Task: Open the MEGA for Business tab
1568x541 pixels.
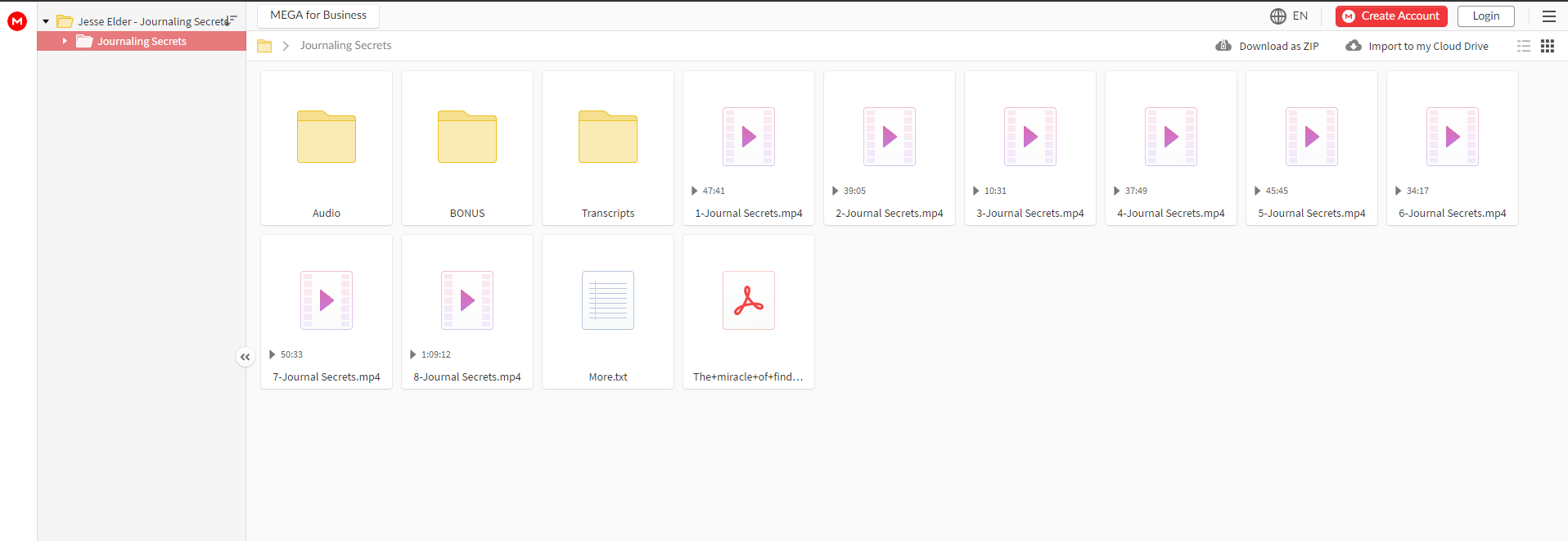Action: click(x=318, y=16)
